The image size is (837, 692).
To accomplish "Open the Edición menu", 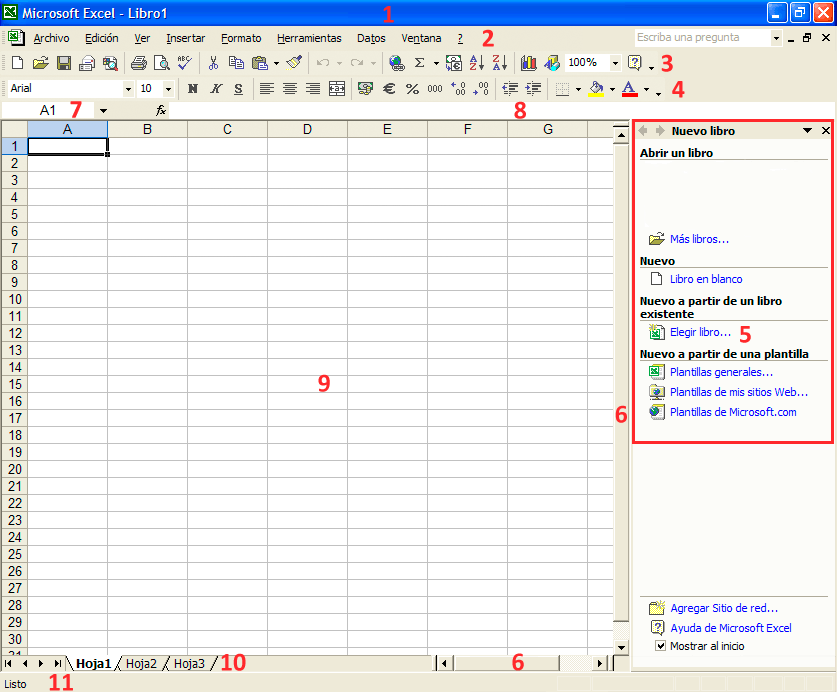I will click(x=102, y=38).
